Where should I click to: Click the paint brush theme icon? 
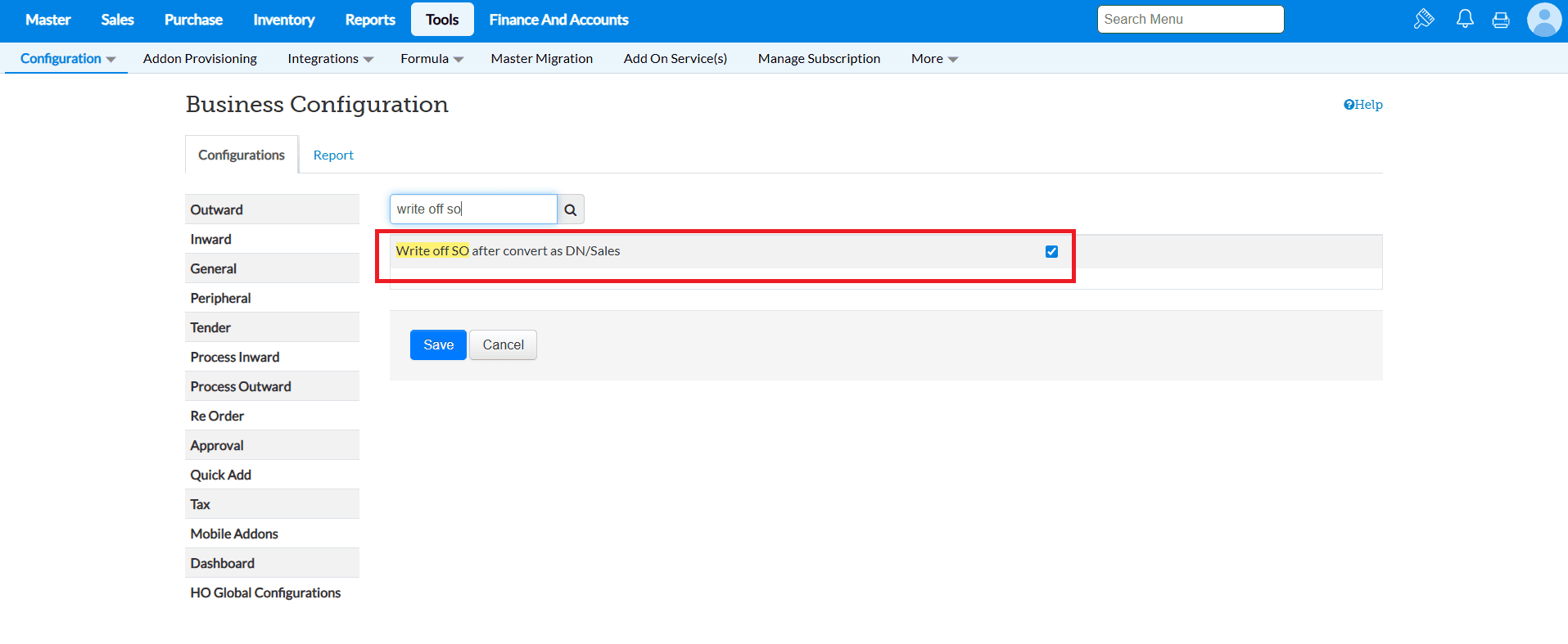pos(1424,19)
